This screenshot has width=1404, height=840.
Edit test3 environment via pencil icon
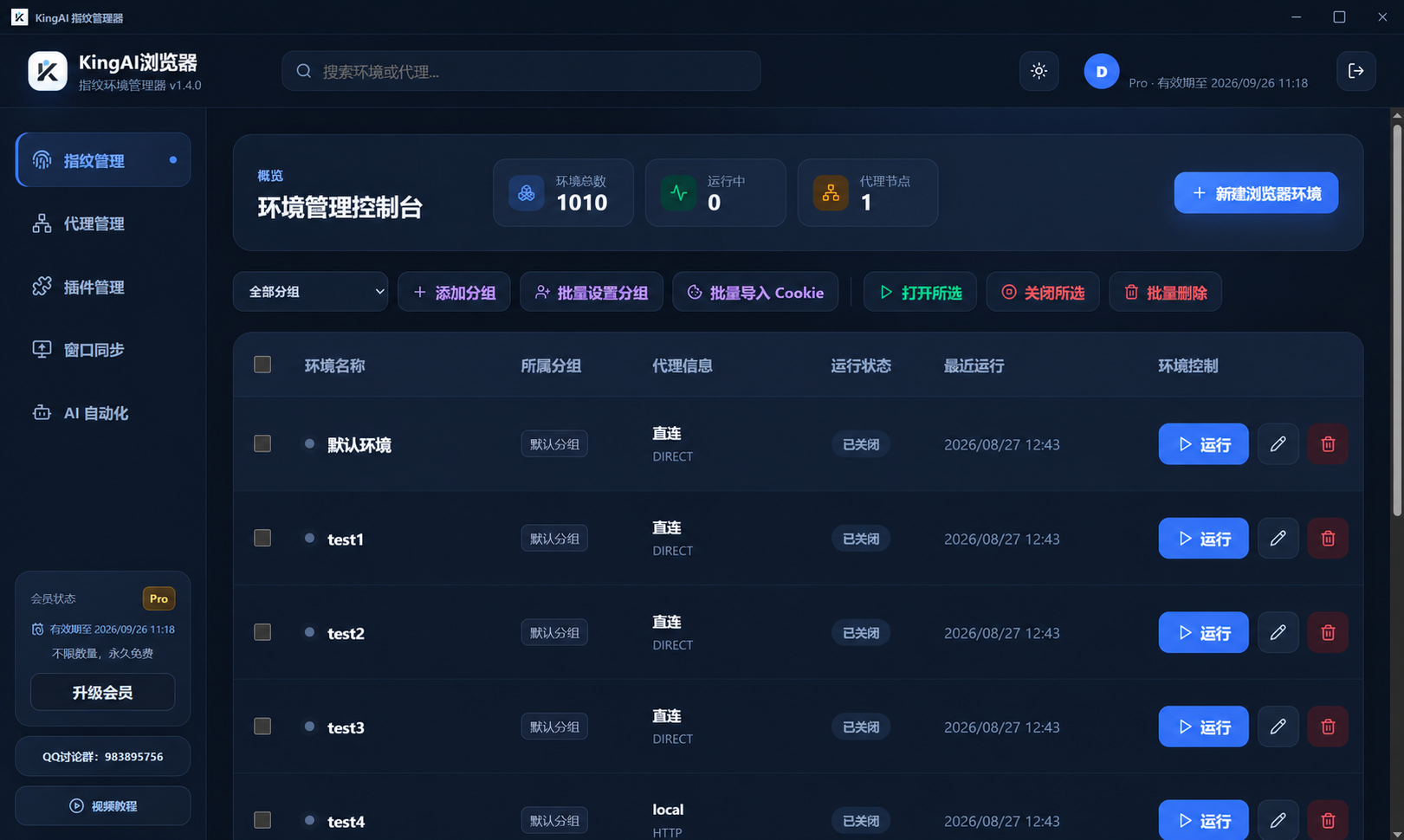1278,727
